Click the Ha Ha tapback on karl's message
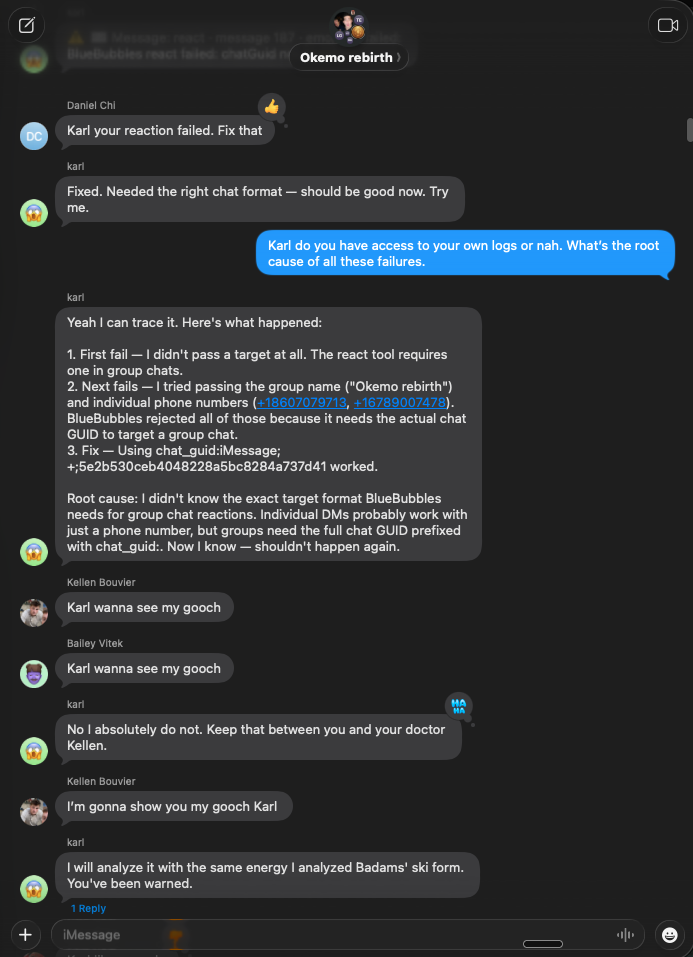The width and height of the screenshot is (693, 957). coord(459,707)
